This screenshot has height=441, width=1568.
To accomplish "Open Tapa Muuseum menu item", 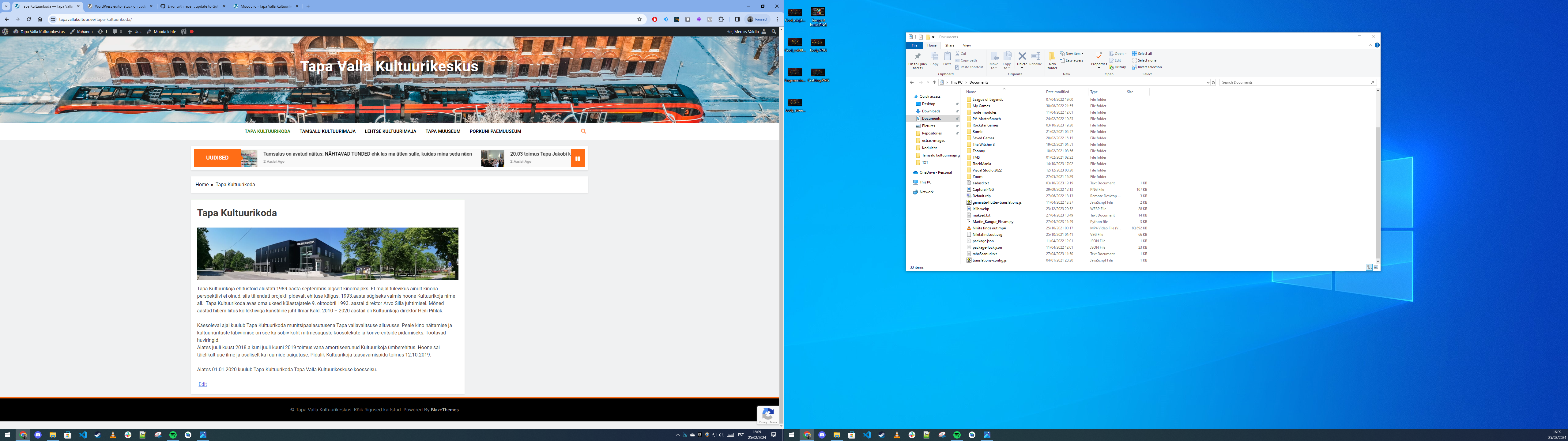I will [443, 131].
